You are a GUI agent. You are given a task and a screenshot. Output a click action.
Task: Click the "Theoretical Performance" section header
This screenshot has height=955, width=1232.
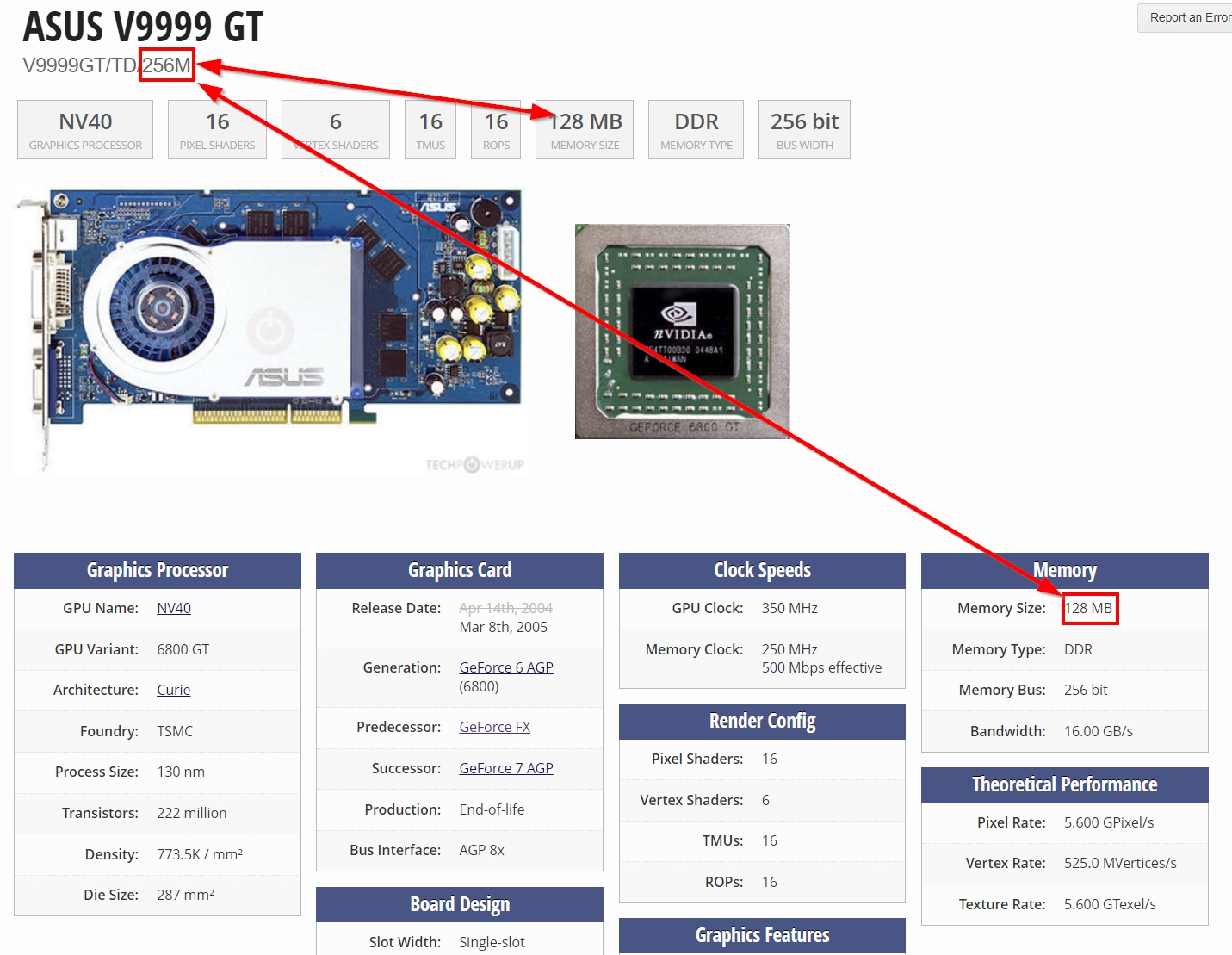tap(1065, 784)
